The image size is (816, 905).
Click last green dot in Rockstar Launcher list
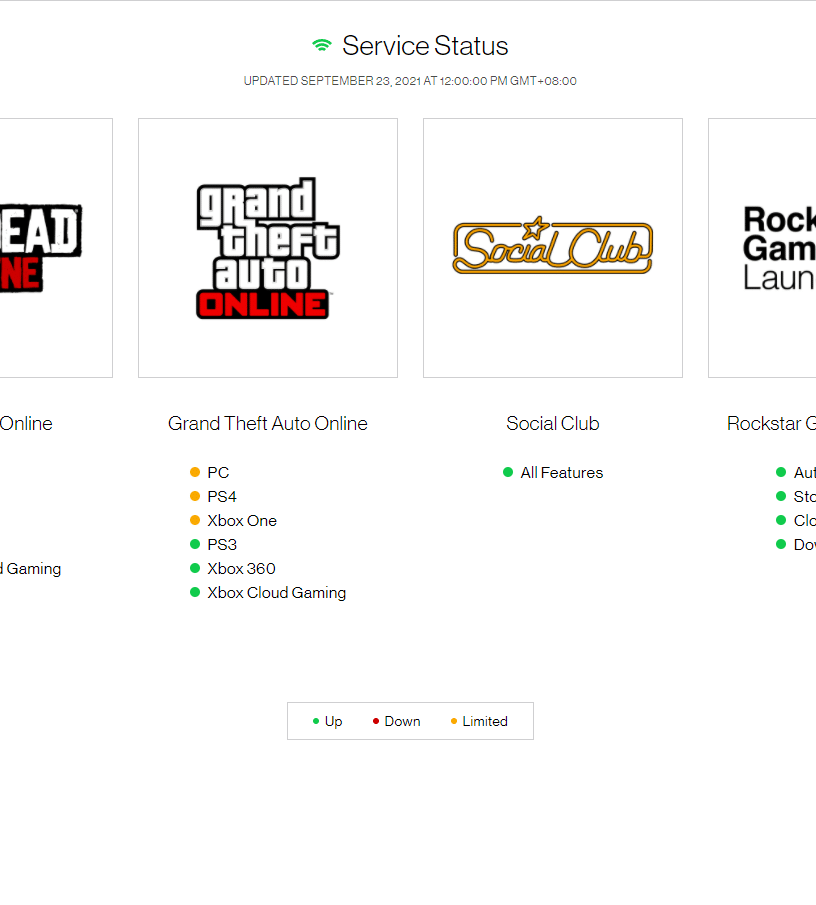(781, 544)
